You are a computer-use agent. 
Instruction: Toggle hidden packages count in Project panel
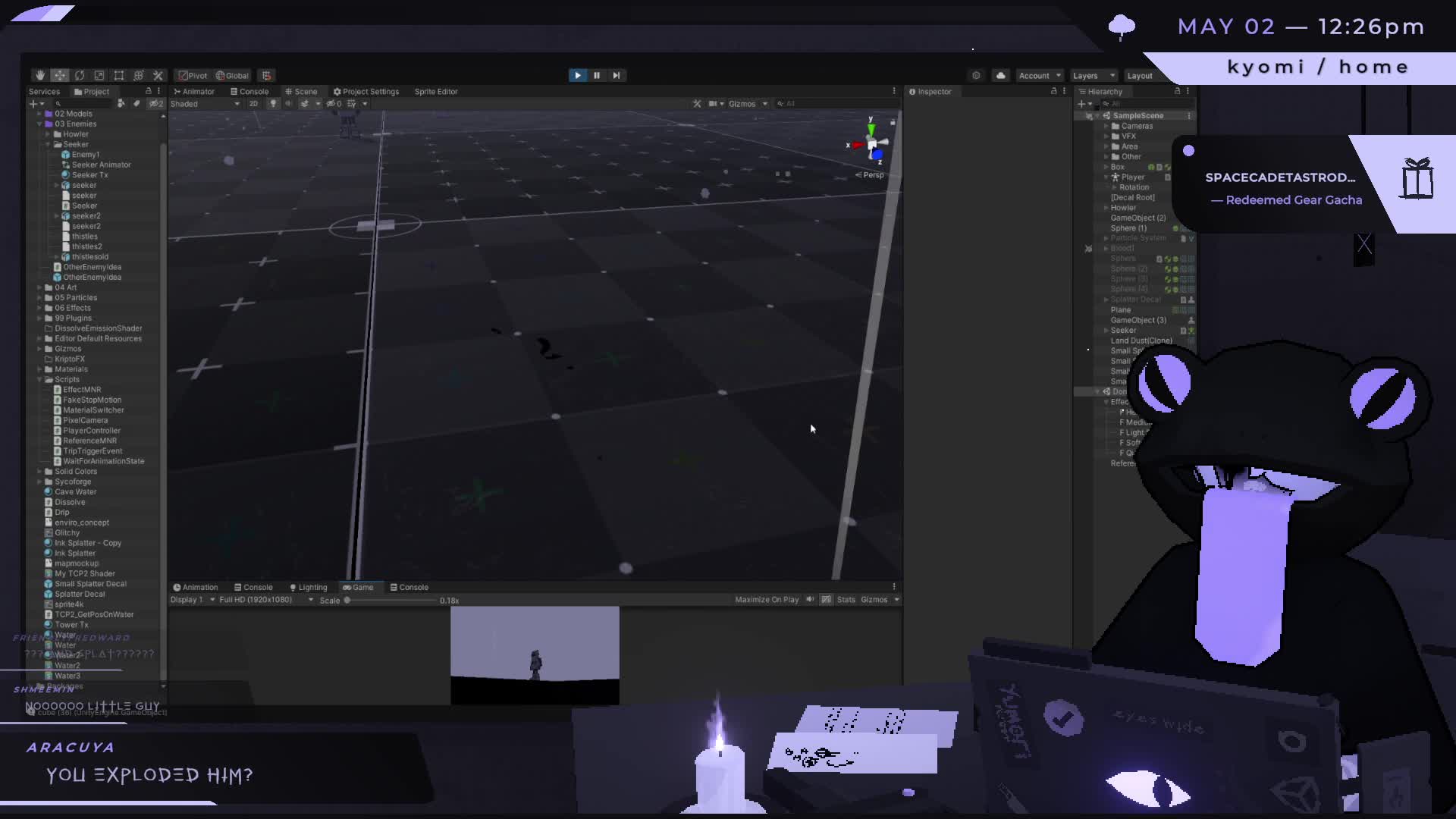155,103
